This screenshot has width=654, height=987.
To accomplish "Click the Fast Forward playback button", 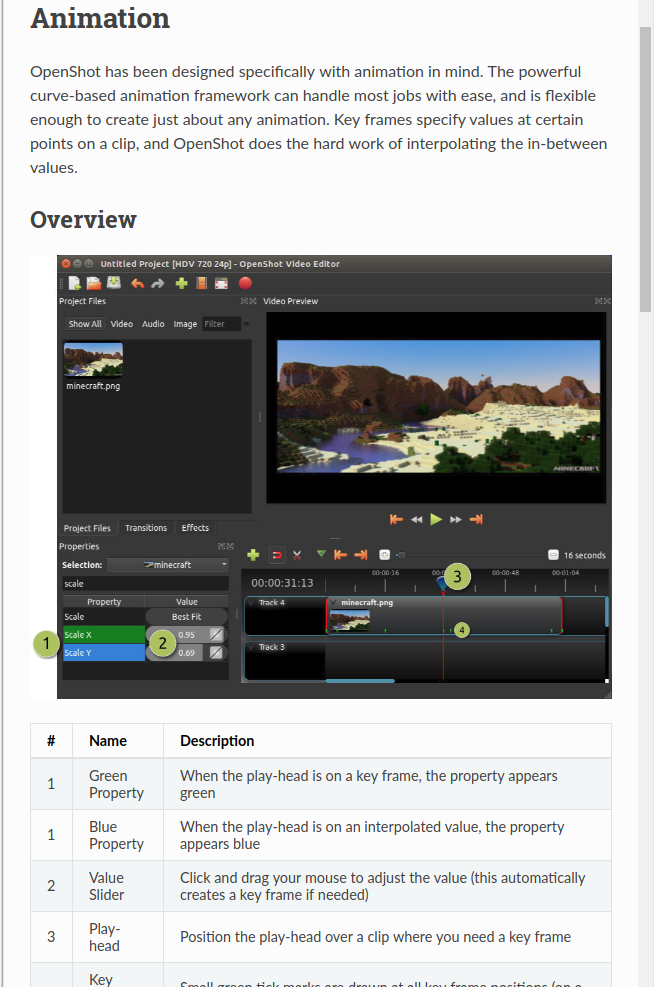I will (x=456, y=519).
